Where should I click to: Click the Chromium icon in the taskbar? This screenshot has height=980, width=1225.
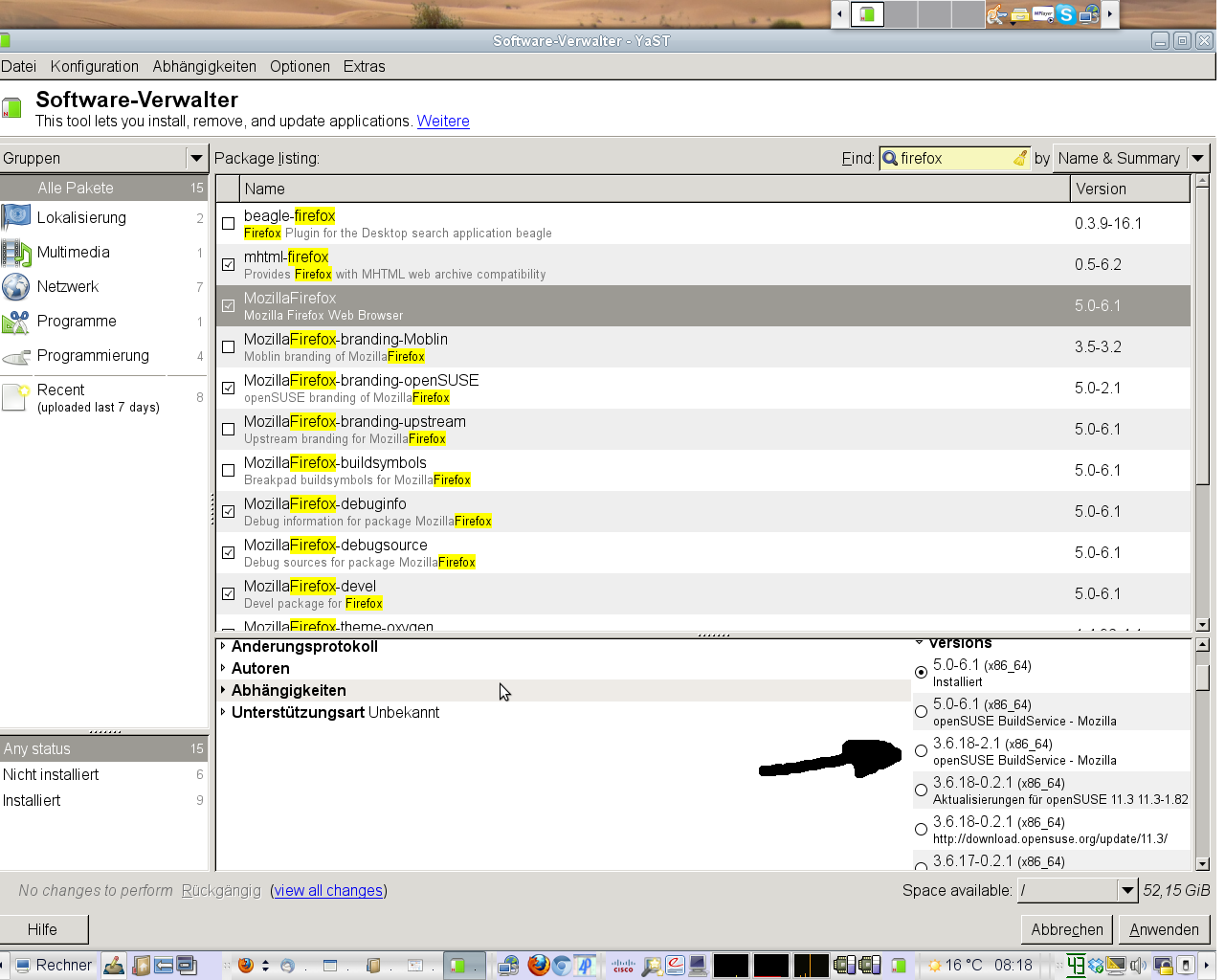pyautogui.click(x=562, y=965)
